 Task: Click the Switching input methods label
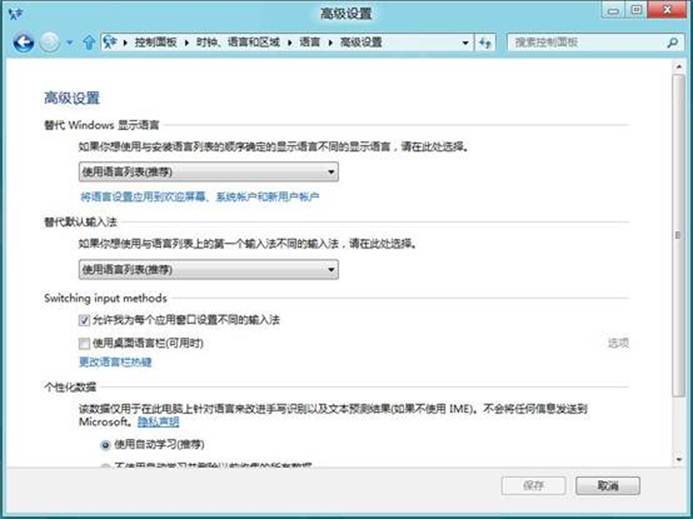[x=106, y=298]
